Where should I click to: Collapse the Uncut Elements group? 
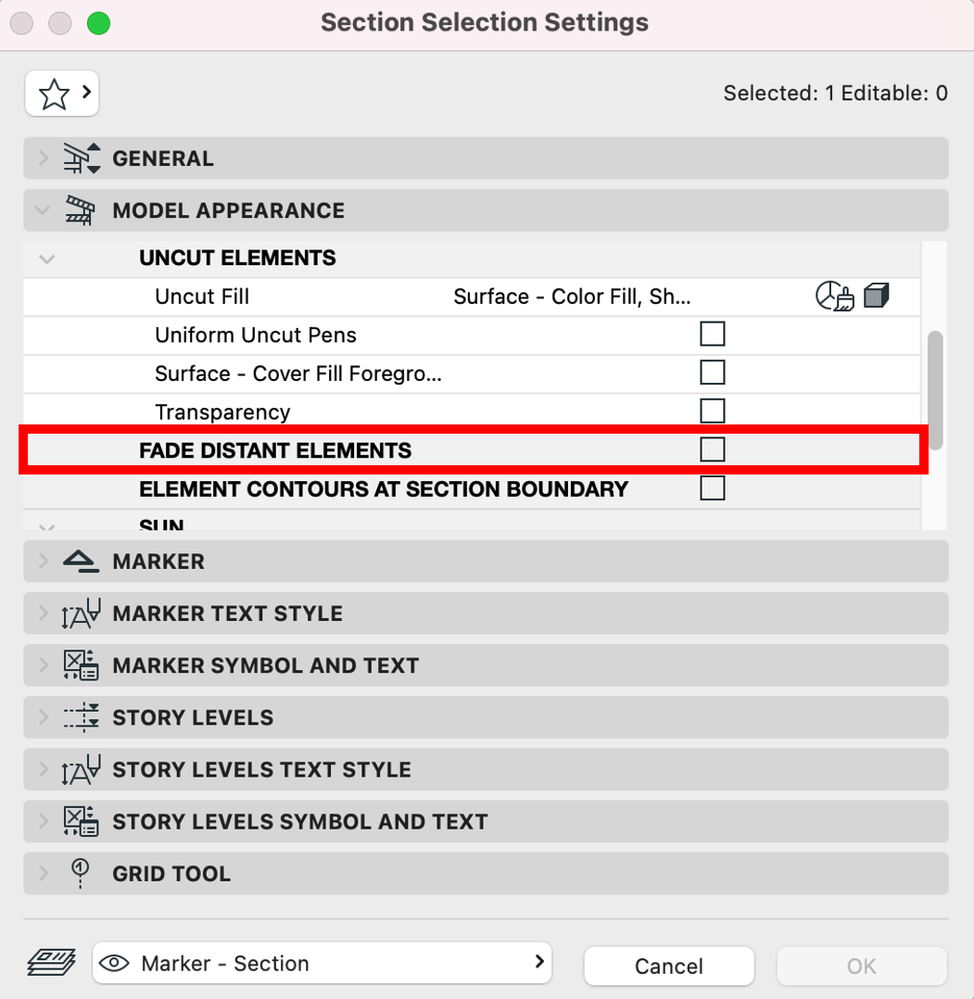[x=46, y=258]
